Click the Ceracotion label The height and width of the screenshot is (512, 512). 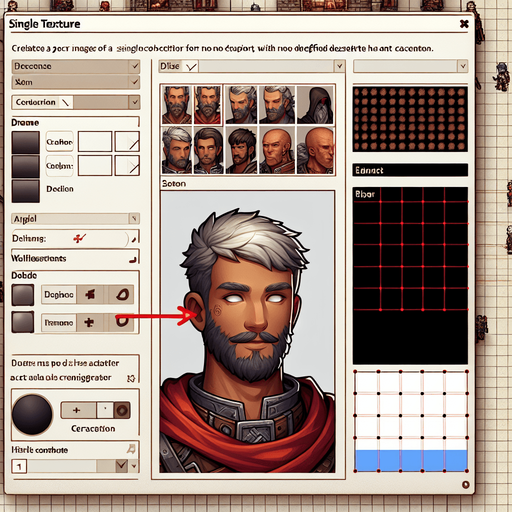[x=93, y=429]
